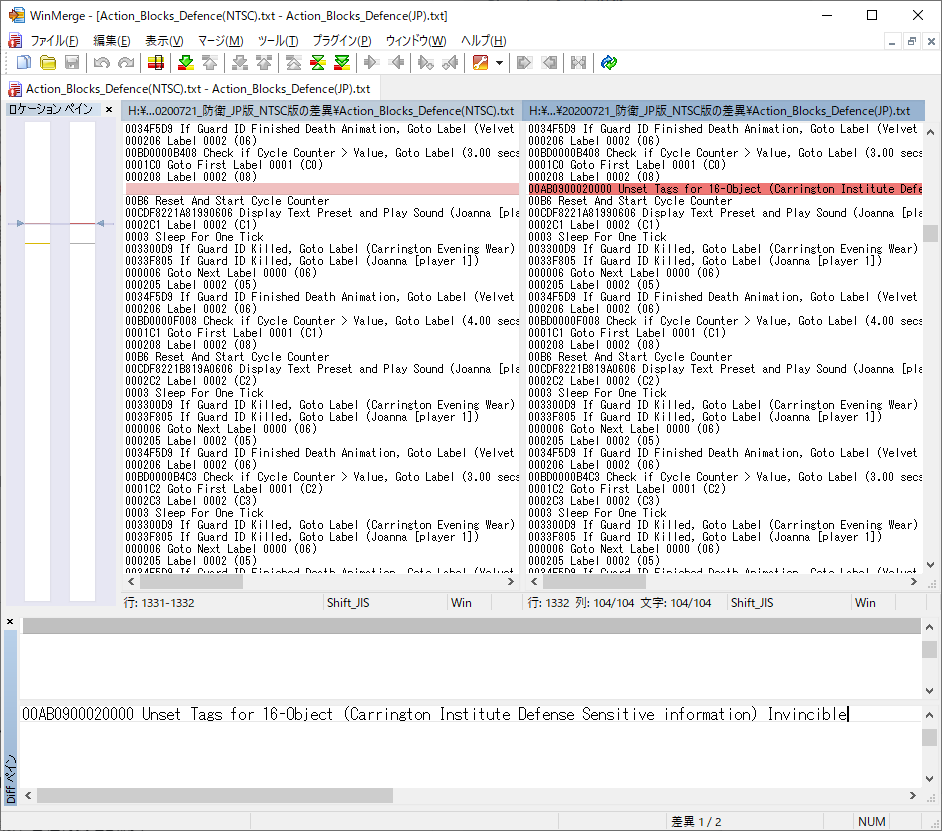Image resolution: width=942 pixels, height=831 pixels.
Task: Select the highlighted current difference icon
Action: point(317,63)
